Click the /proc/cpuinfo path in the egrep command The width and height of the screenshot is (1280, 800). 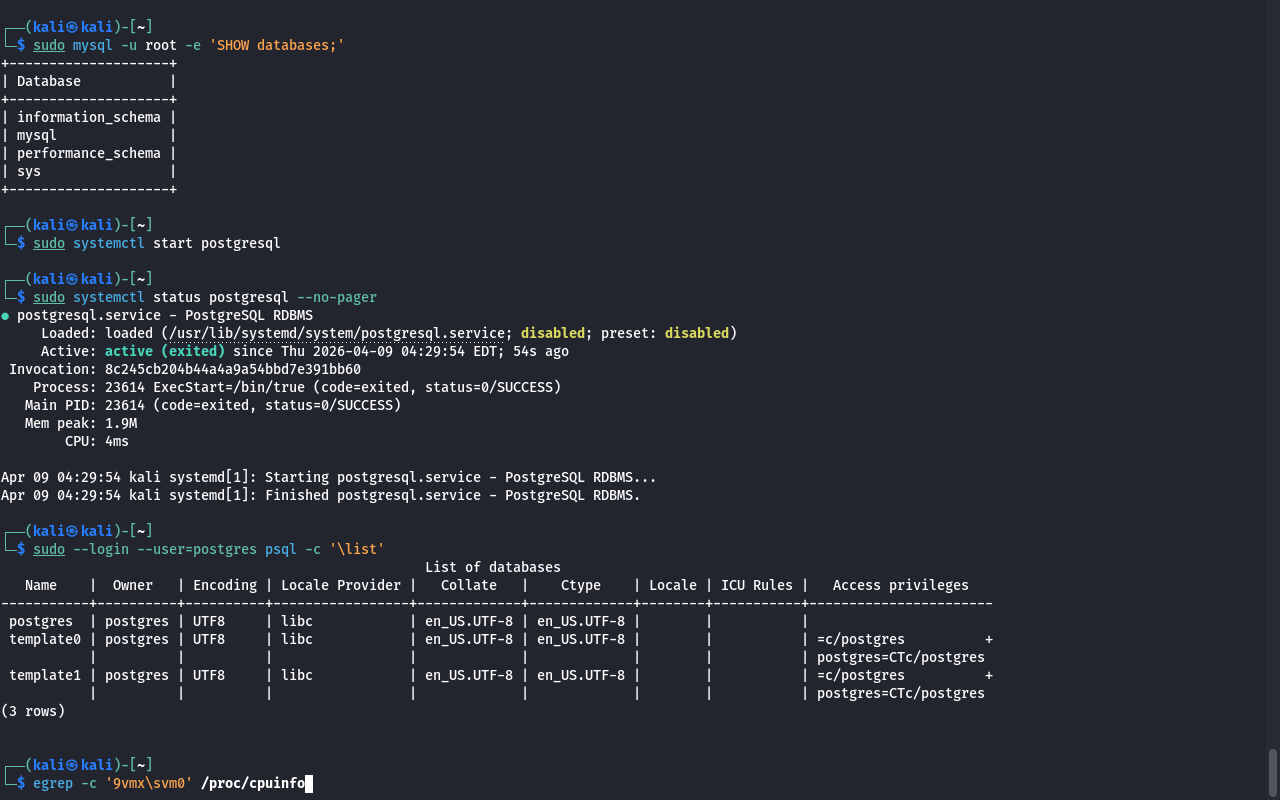252,784
